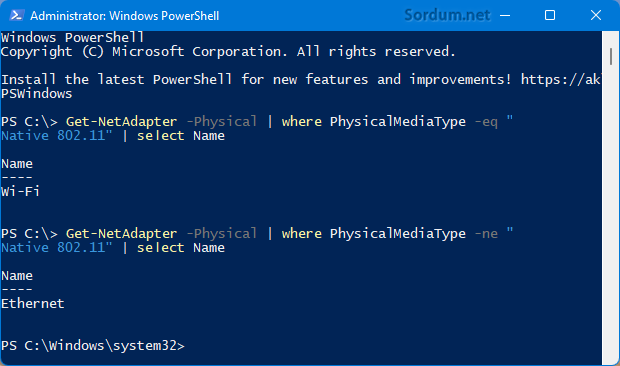The width and height of the screenshot is (620, 366).
Task: Click the Copyright Microsoft Corporation line
Action: pos(228,51)
